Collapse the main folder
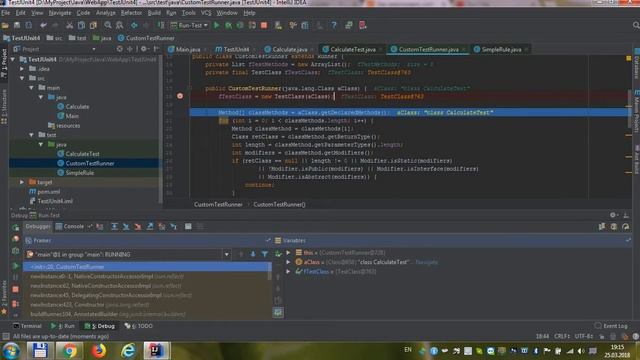Viewport: 640px width, 360px height. [x=31, y=88]
